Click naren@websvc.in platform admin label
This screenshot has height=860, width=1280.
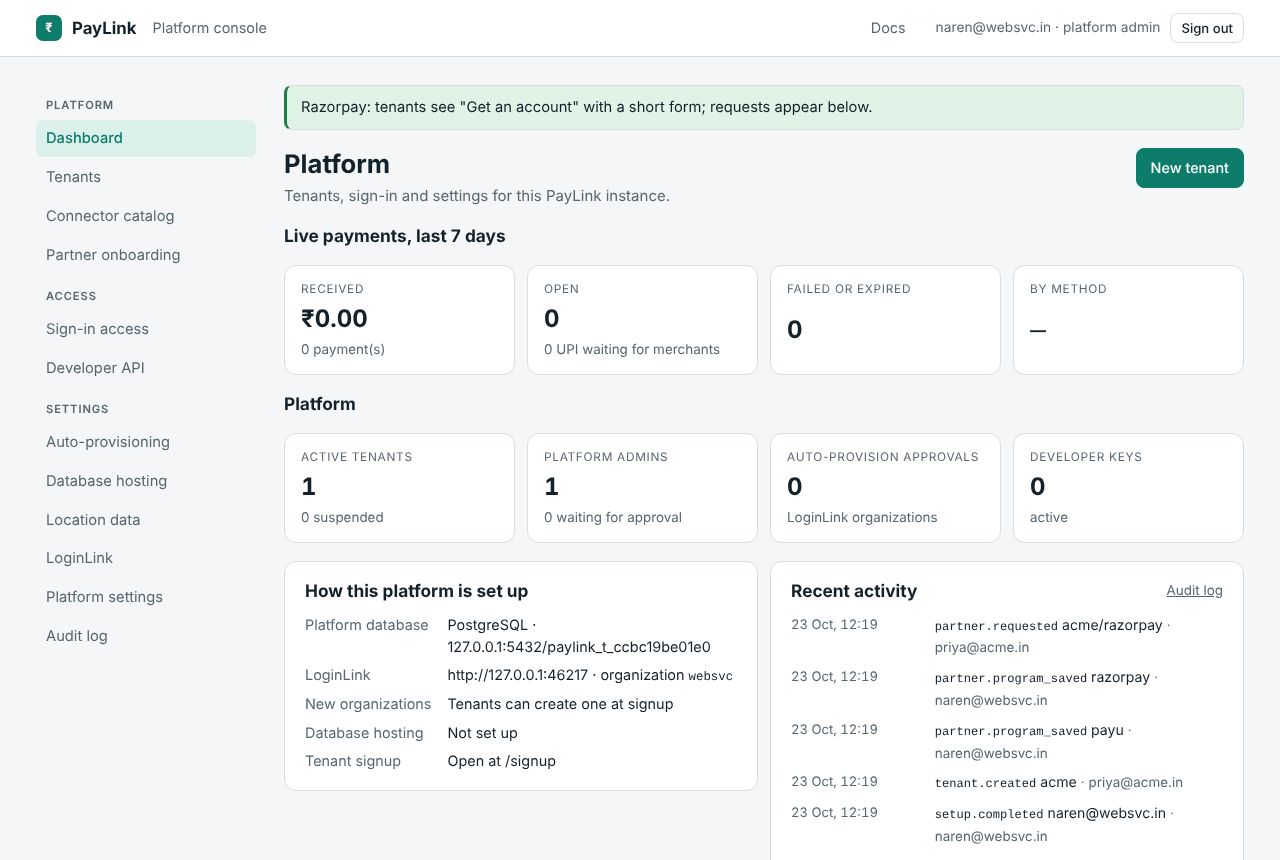pos(1048,28)
